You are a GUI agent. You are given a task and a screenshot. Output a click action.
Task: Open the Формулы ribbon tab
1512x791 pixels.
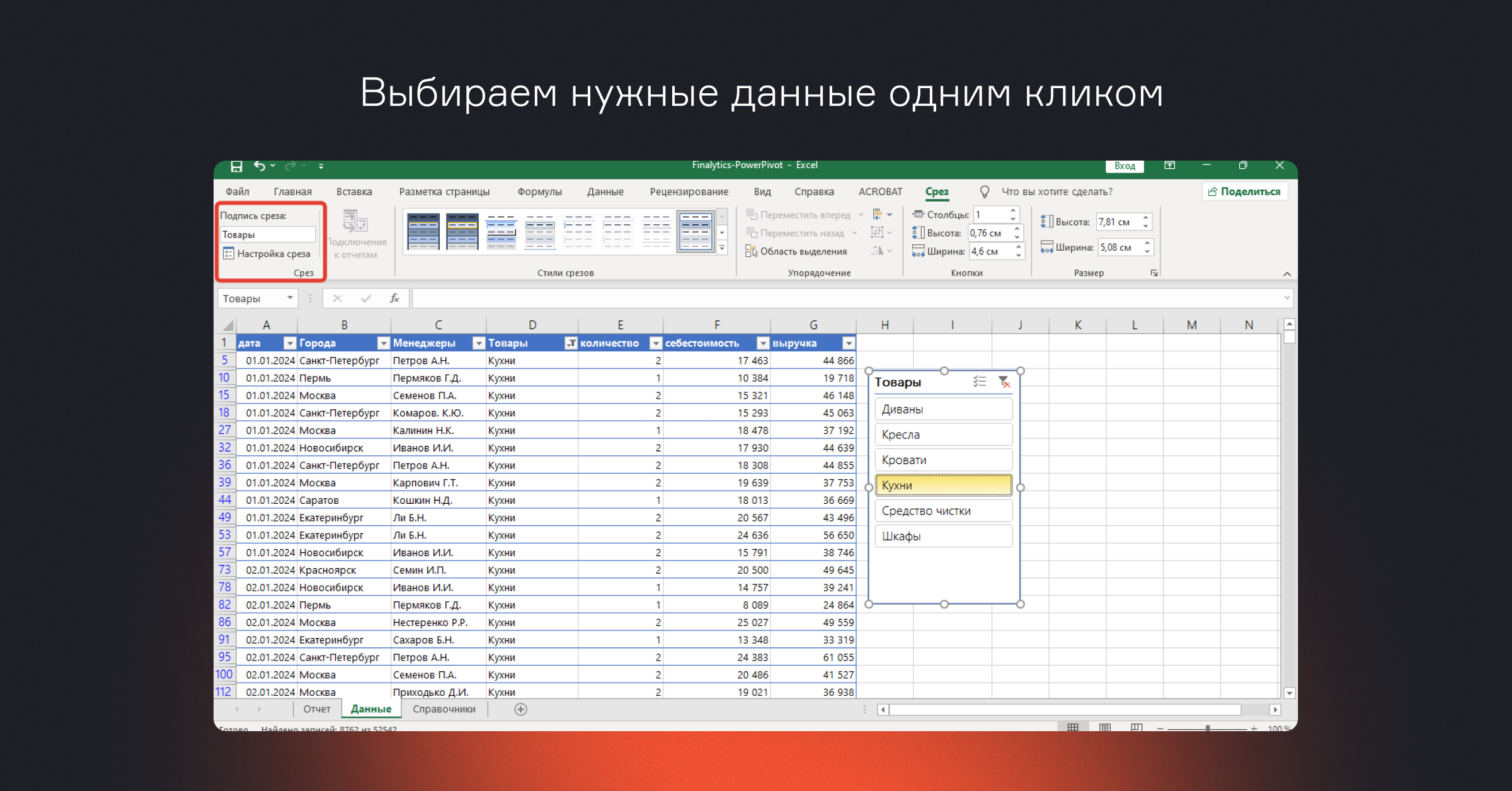pos(539,191)
